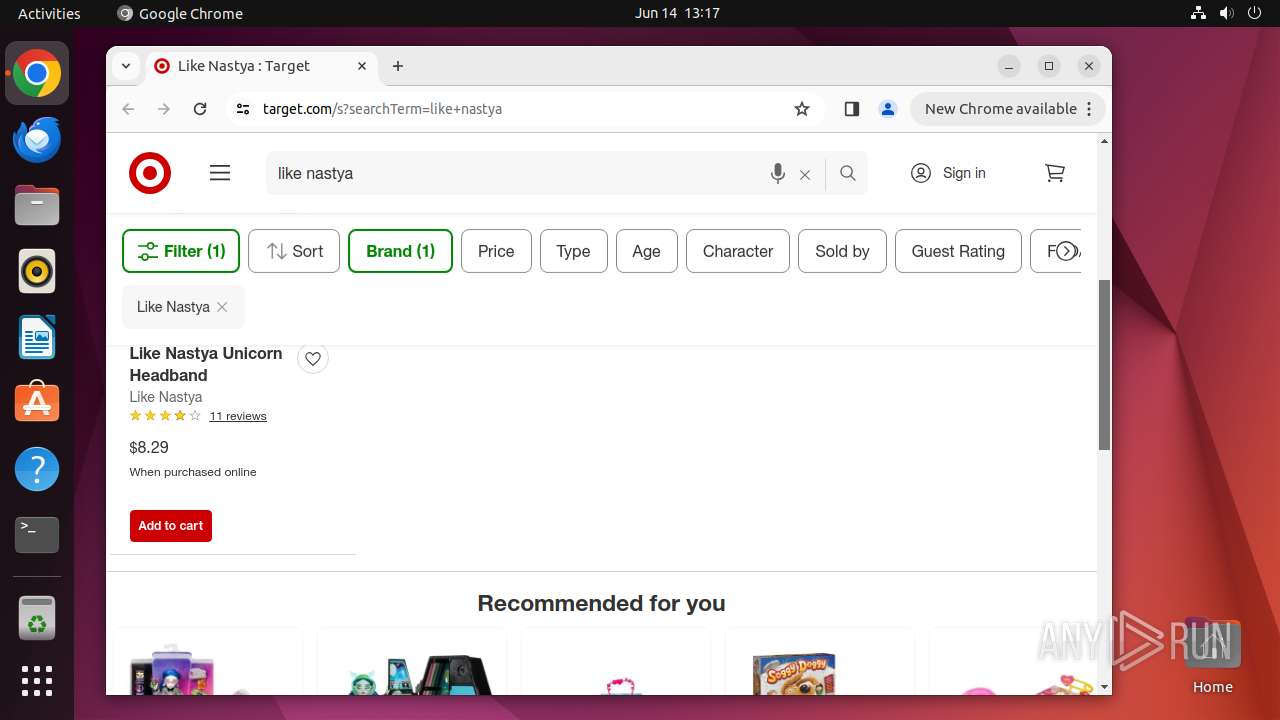Open the hamburger categories menu

[220, 173]
